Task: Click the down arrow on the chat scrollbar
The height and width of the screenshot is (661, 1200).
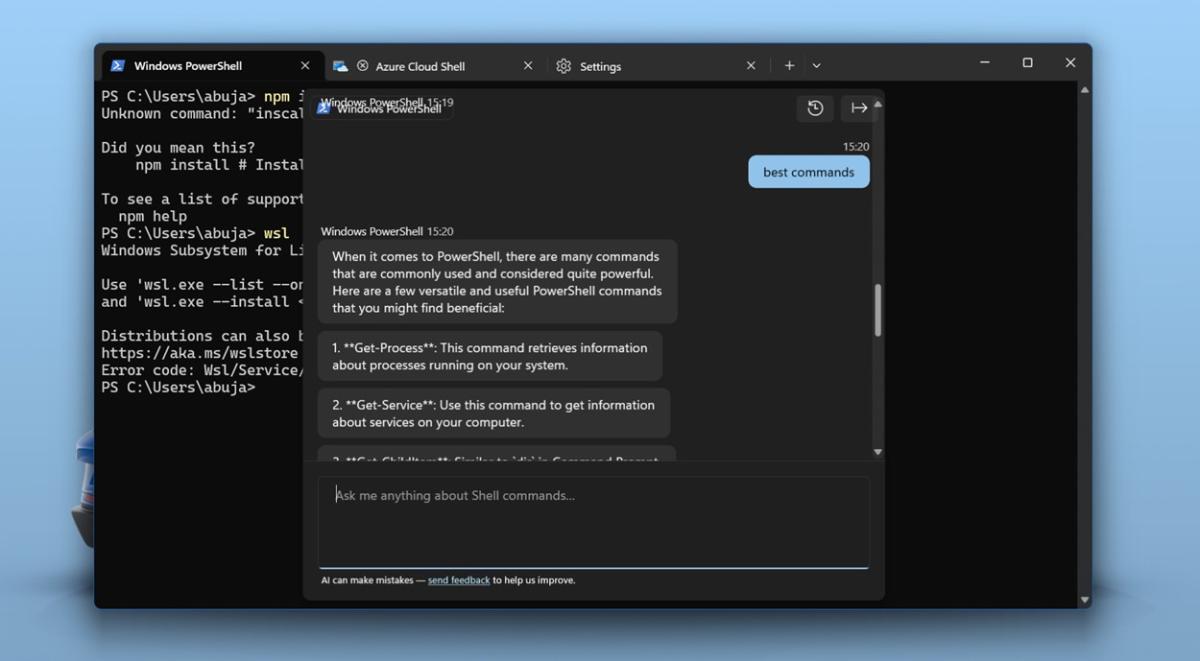Action: coord(877,452)
